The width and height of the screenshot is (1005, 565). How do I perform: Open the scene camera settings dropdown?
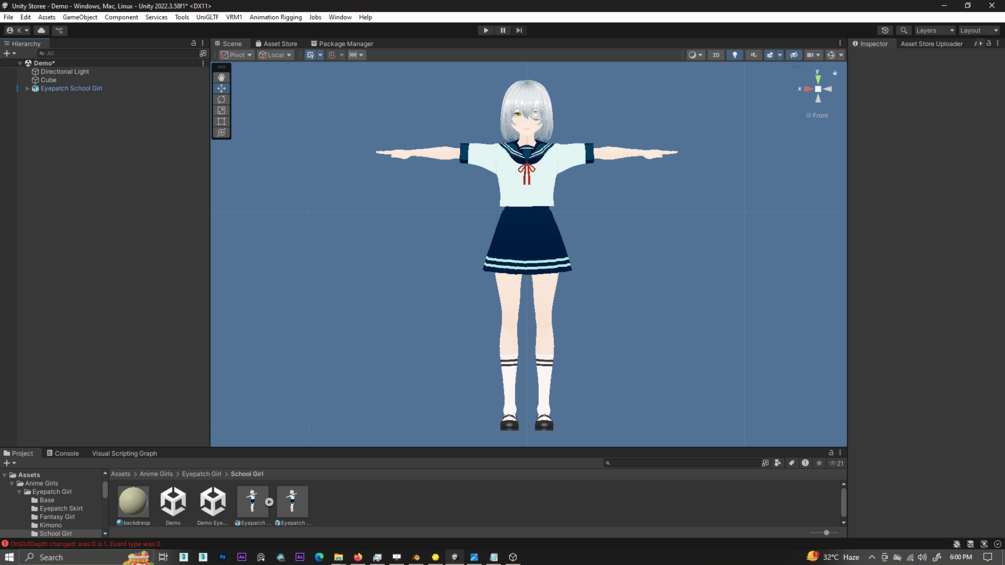813,55
